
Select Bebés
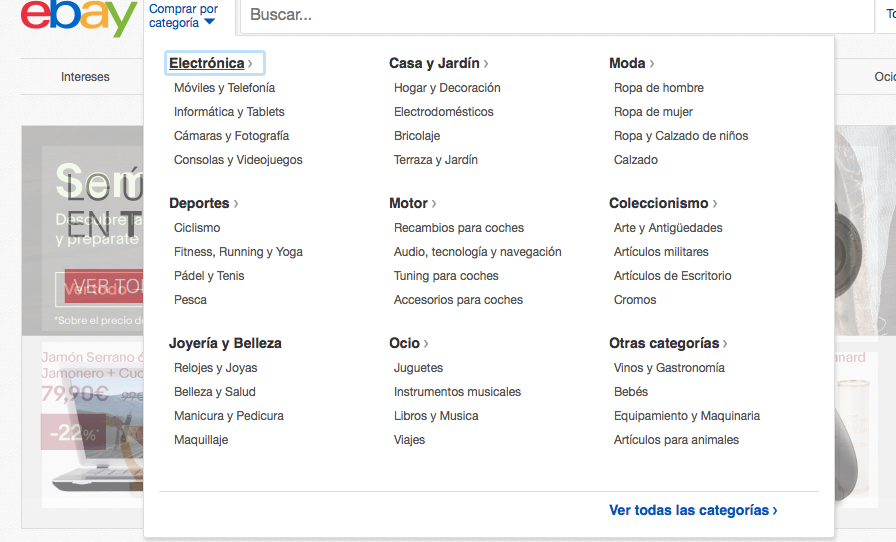tap(631, 392)
